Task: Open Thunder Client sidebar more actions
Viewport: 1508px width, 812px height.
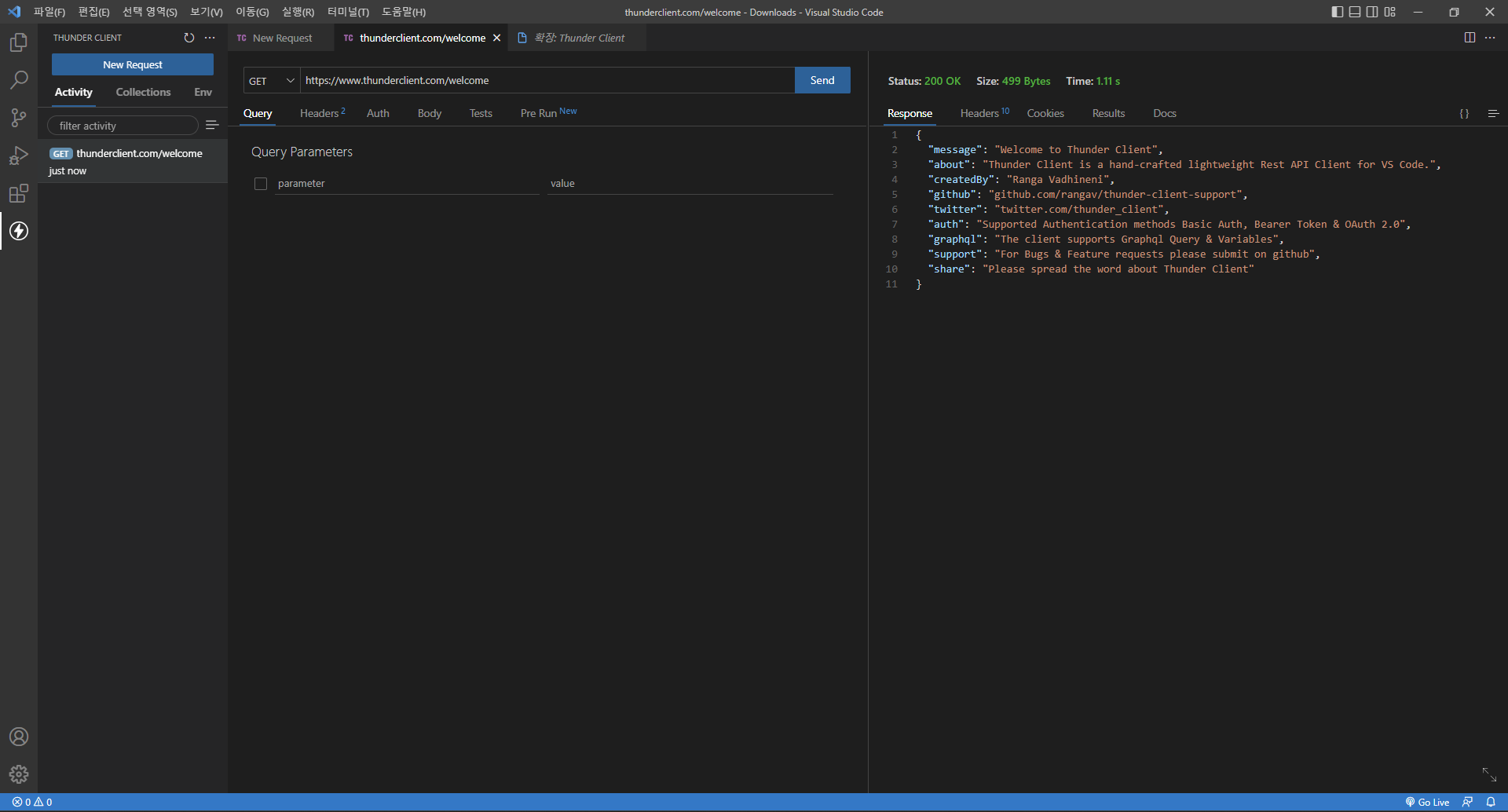Action: (x=210, y=38)
